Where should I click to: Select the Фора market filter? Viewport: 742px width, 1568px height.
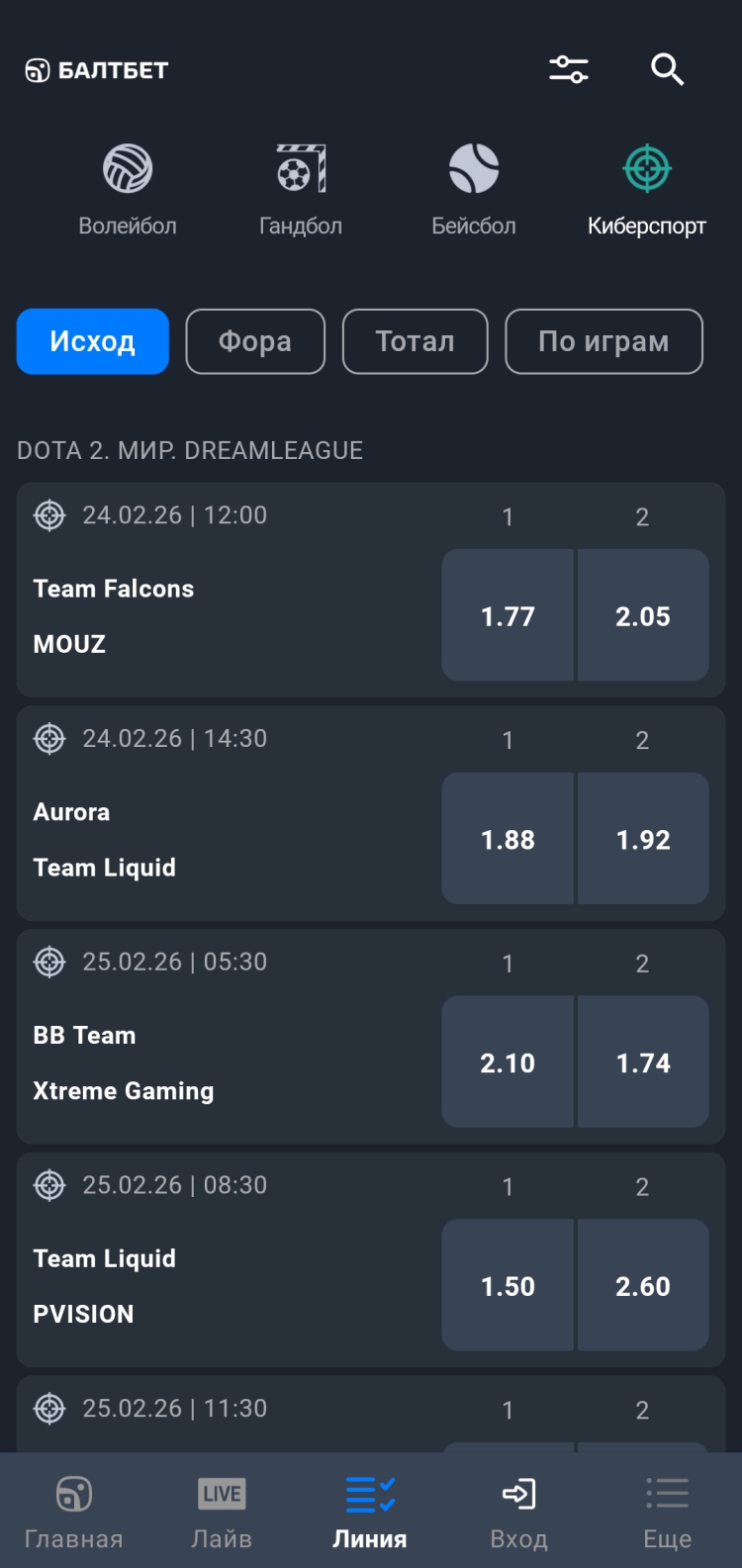click(x=255, y=341)
